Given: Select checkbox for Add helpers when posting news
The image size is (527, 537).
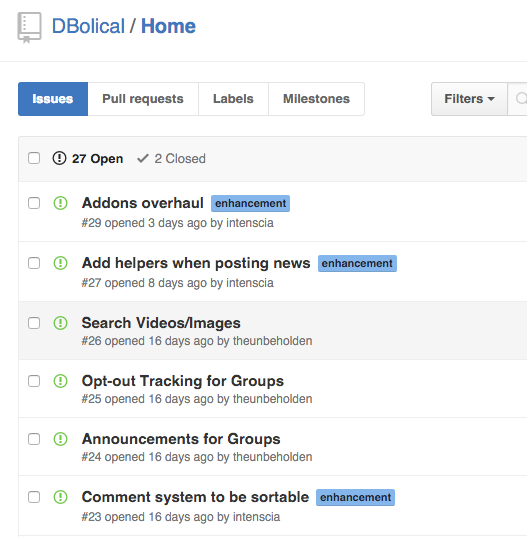Looking at the screenshot, I should pos(34,263).
